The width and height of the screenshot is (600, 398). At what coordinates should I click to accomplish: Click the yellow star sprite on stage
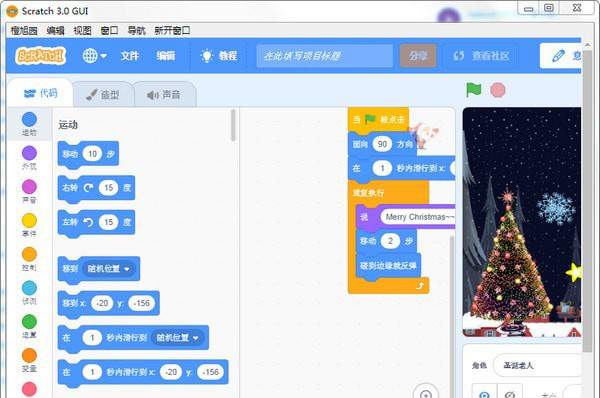point(573,272)
